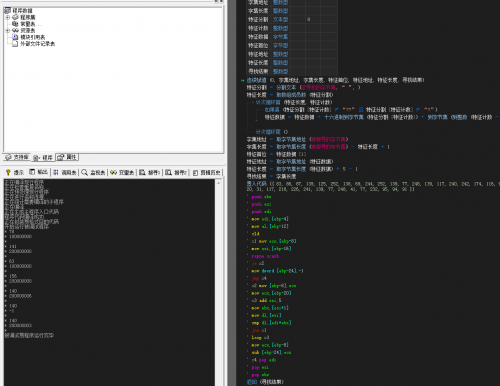Click the push ebx assembly line
This screenshot has height=386, width=500.
[261, 197]
